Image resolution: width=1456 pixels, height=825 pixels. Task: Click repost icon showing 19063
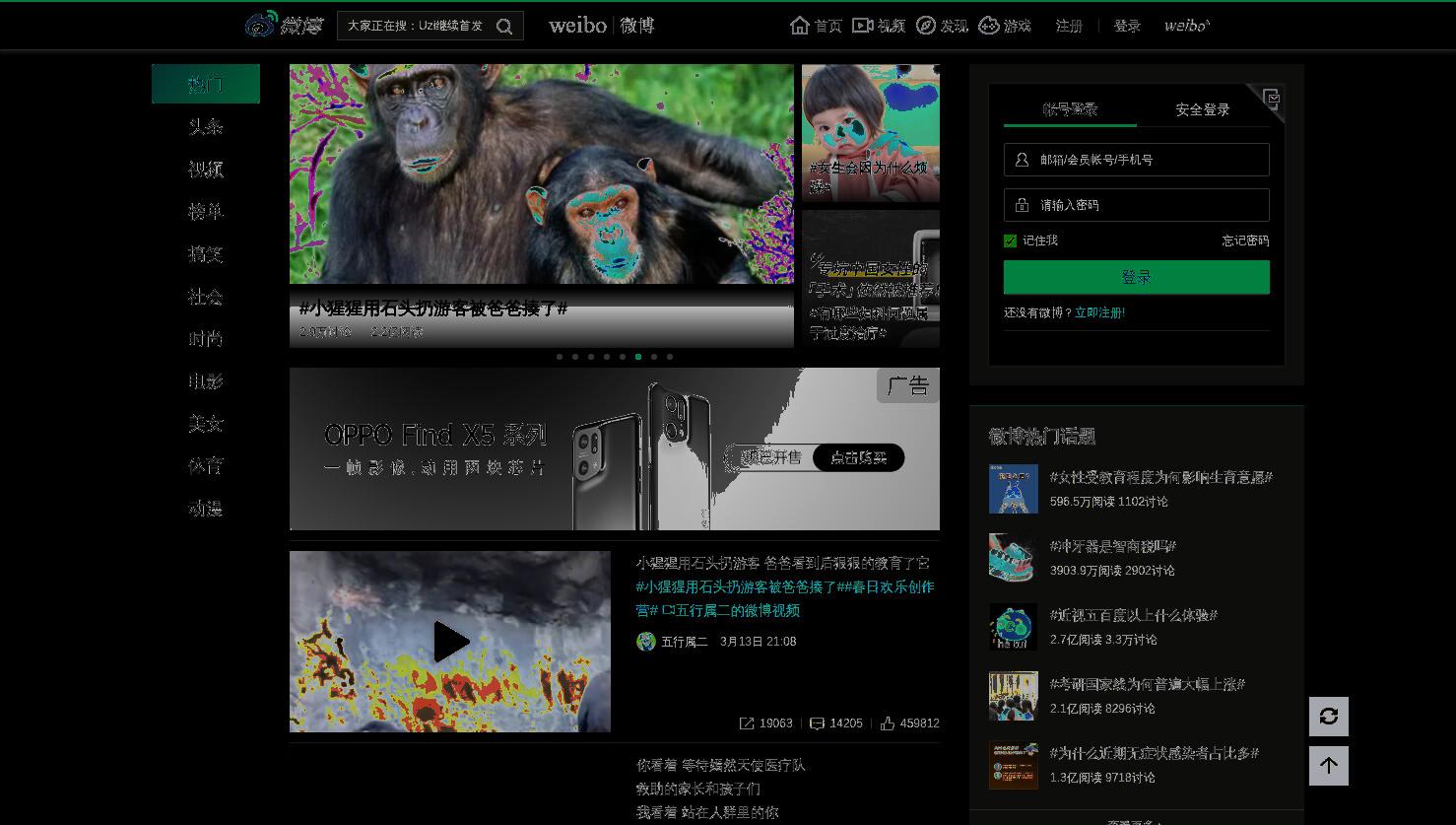pyautogui.click(x=747, y=723)
